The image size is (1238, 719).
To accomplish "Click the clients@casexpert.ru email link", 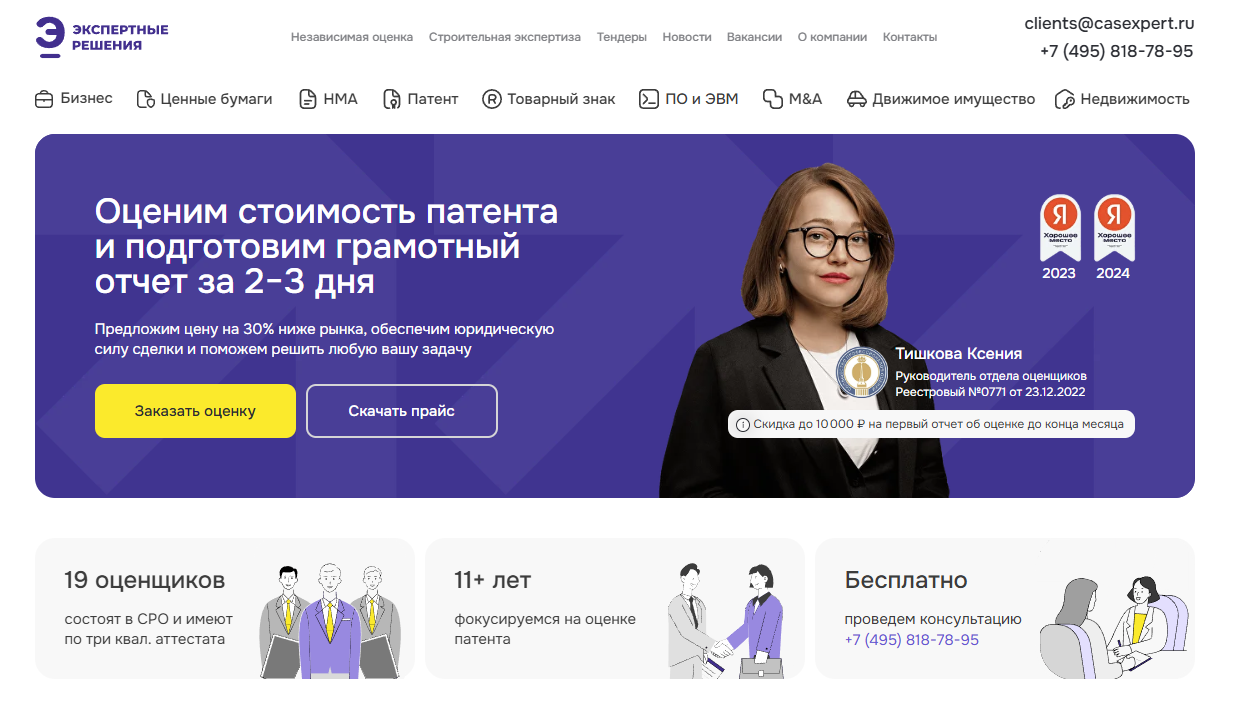I will click(x=1109, y=23).
